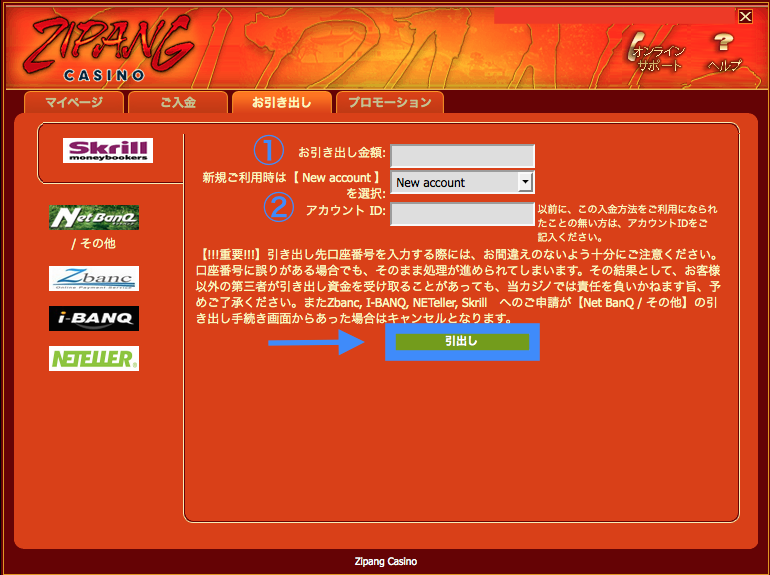Choose the NetBanQ payment logo
Screen dimensions: 770x575
[x=94, y=218]
